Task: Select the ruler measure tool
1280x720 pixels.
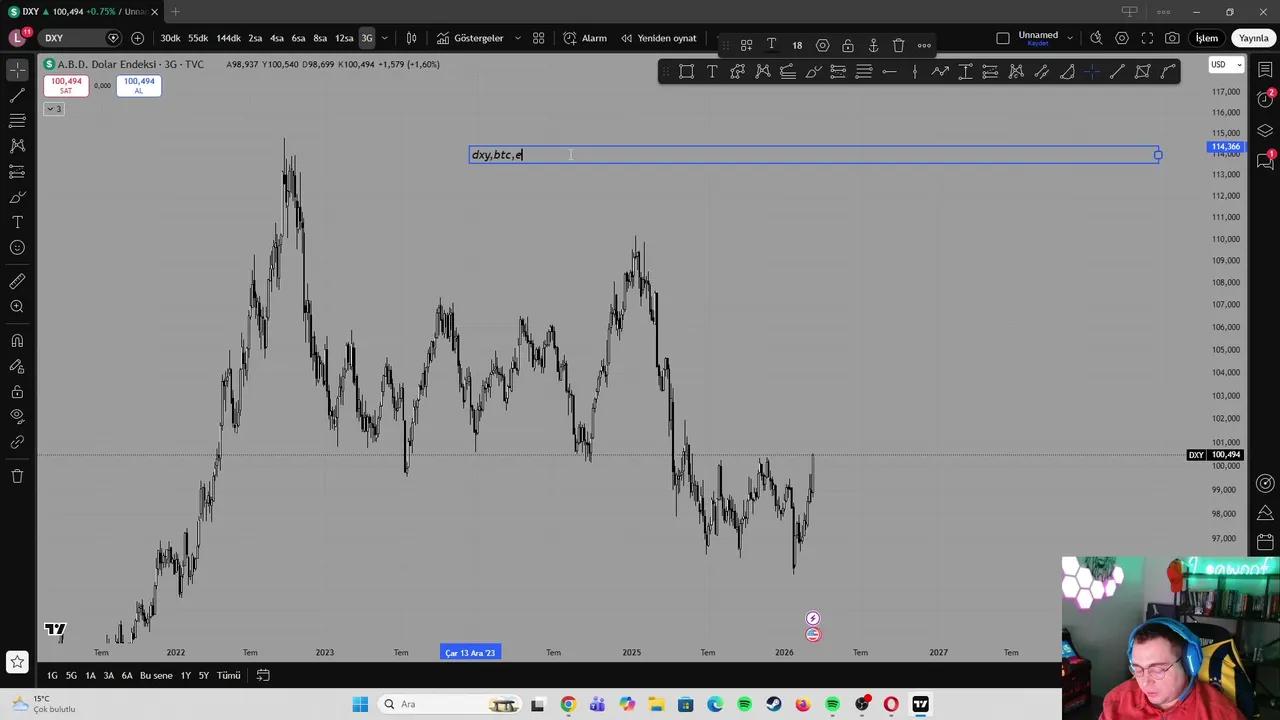Action: pyautogui.click(x=17, y=282)
